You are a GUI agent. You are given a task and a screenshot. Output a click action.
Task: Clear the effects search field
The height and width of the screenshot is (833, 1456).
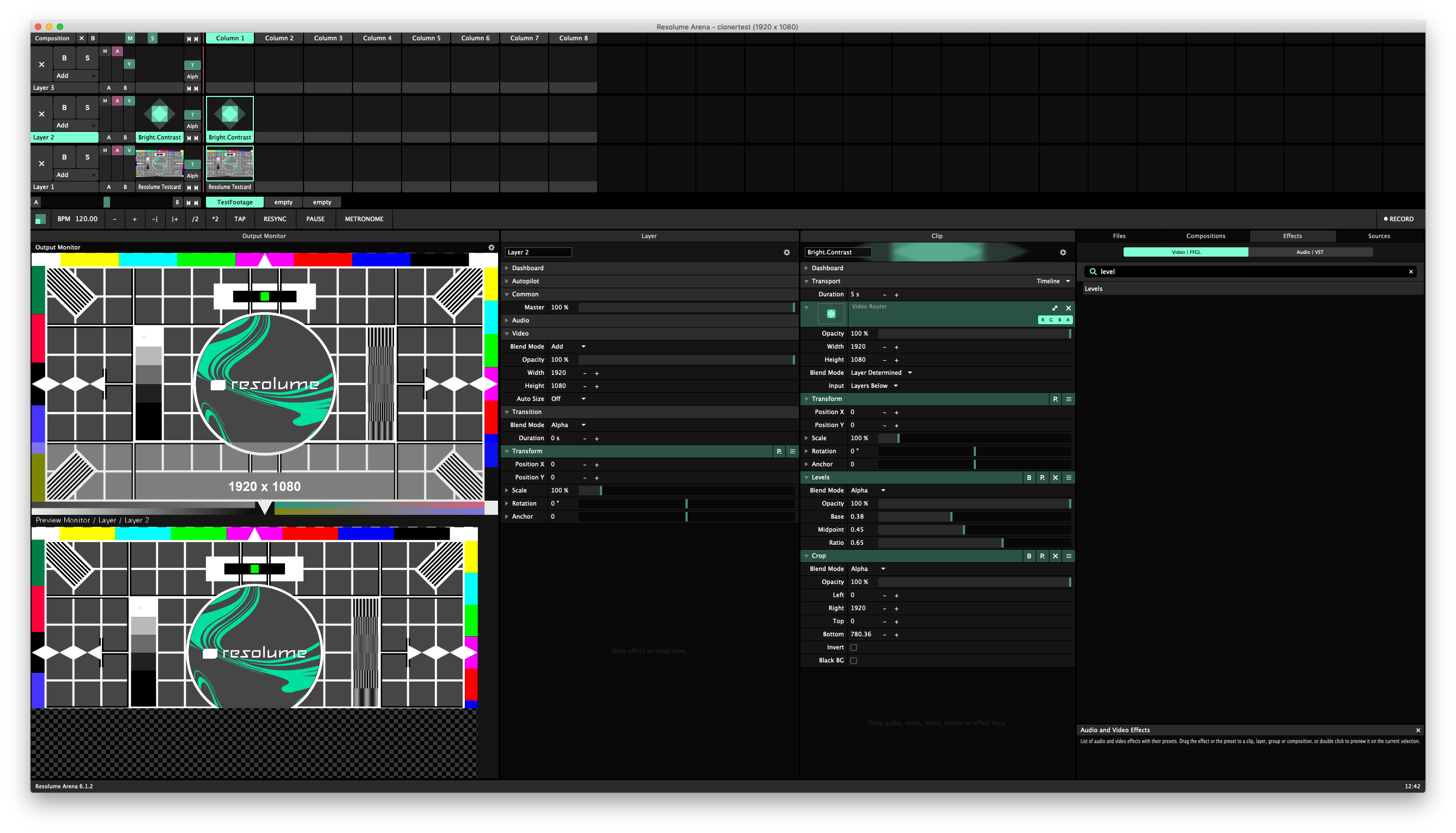pos(1410,272)
